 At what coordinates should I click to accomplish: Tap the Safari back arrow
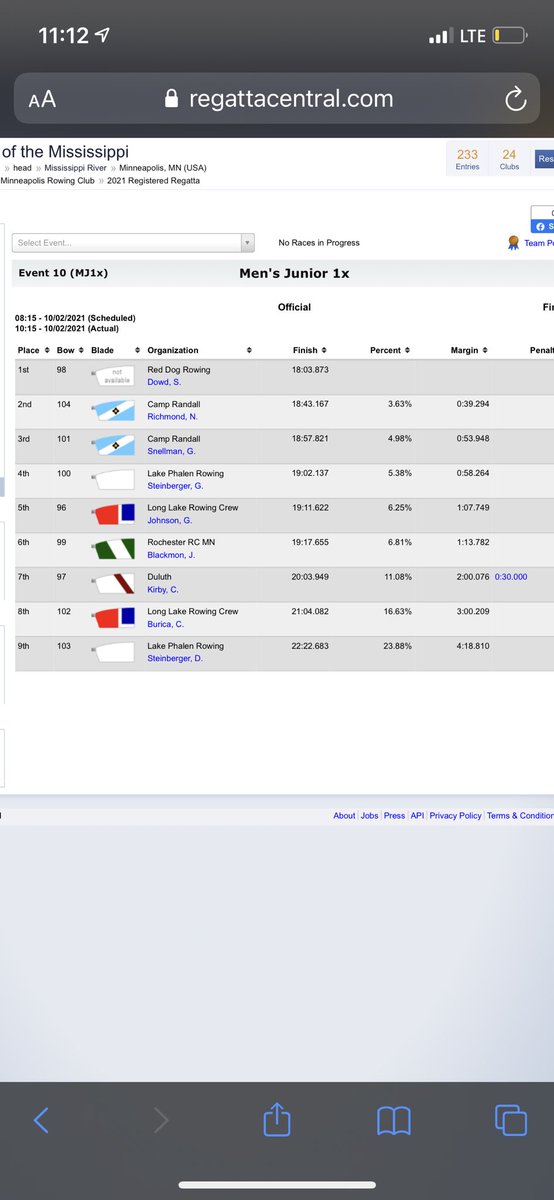(x=41, y=1120)
